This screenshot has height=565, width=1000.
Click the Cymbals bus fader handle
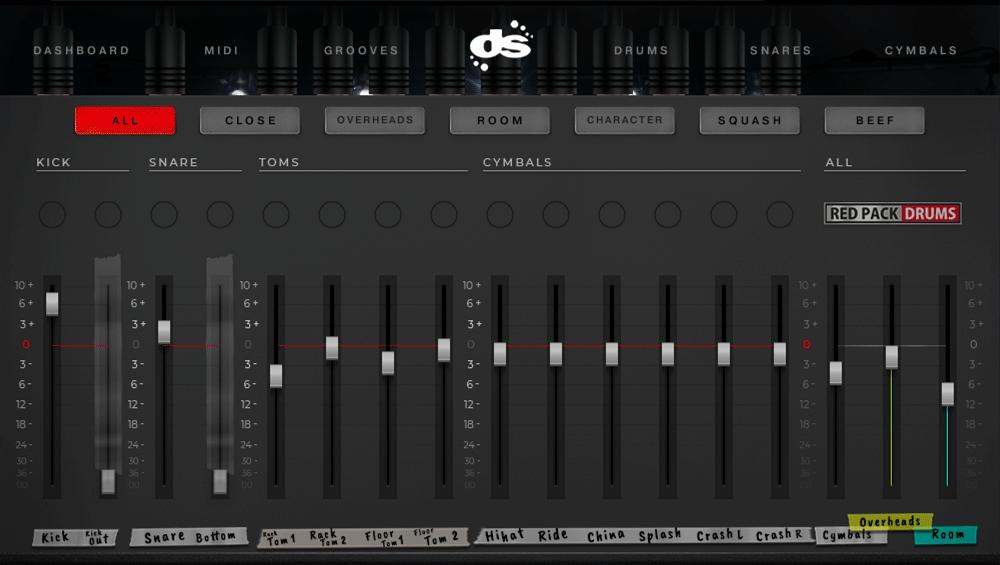click(836, 373)
